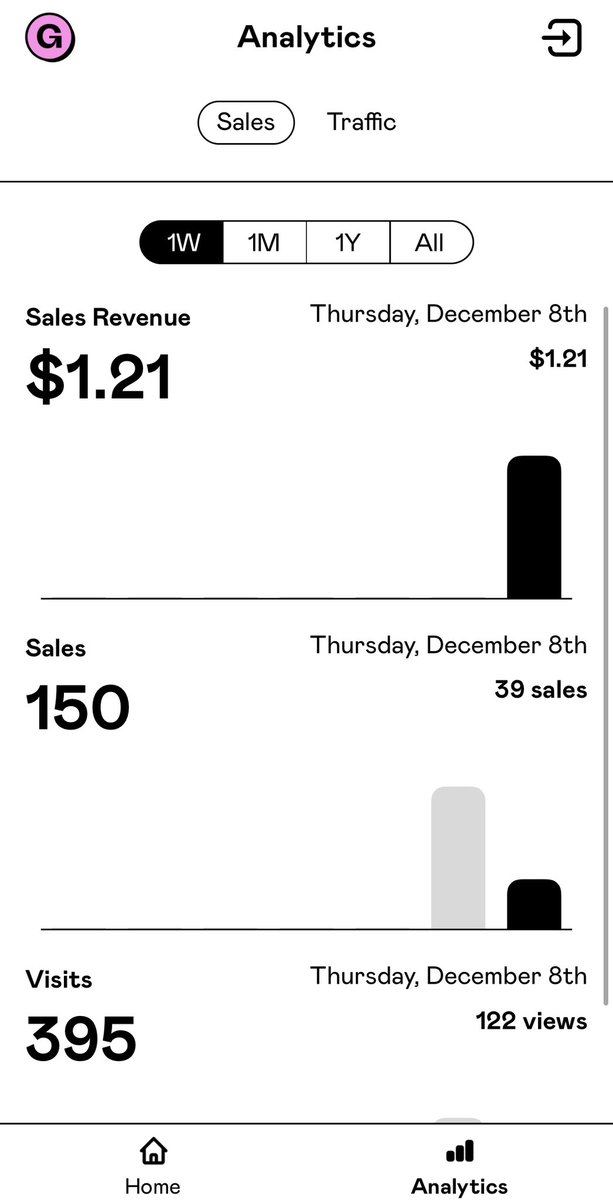This screenshot has width=613, height=1200.
Task: Click the 395 Visits total figure
Action: pos(81,1039)
